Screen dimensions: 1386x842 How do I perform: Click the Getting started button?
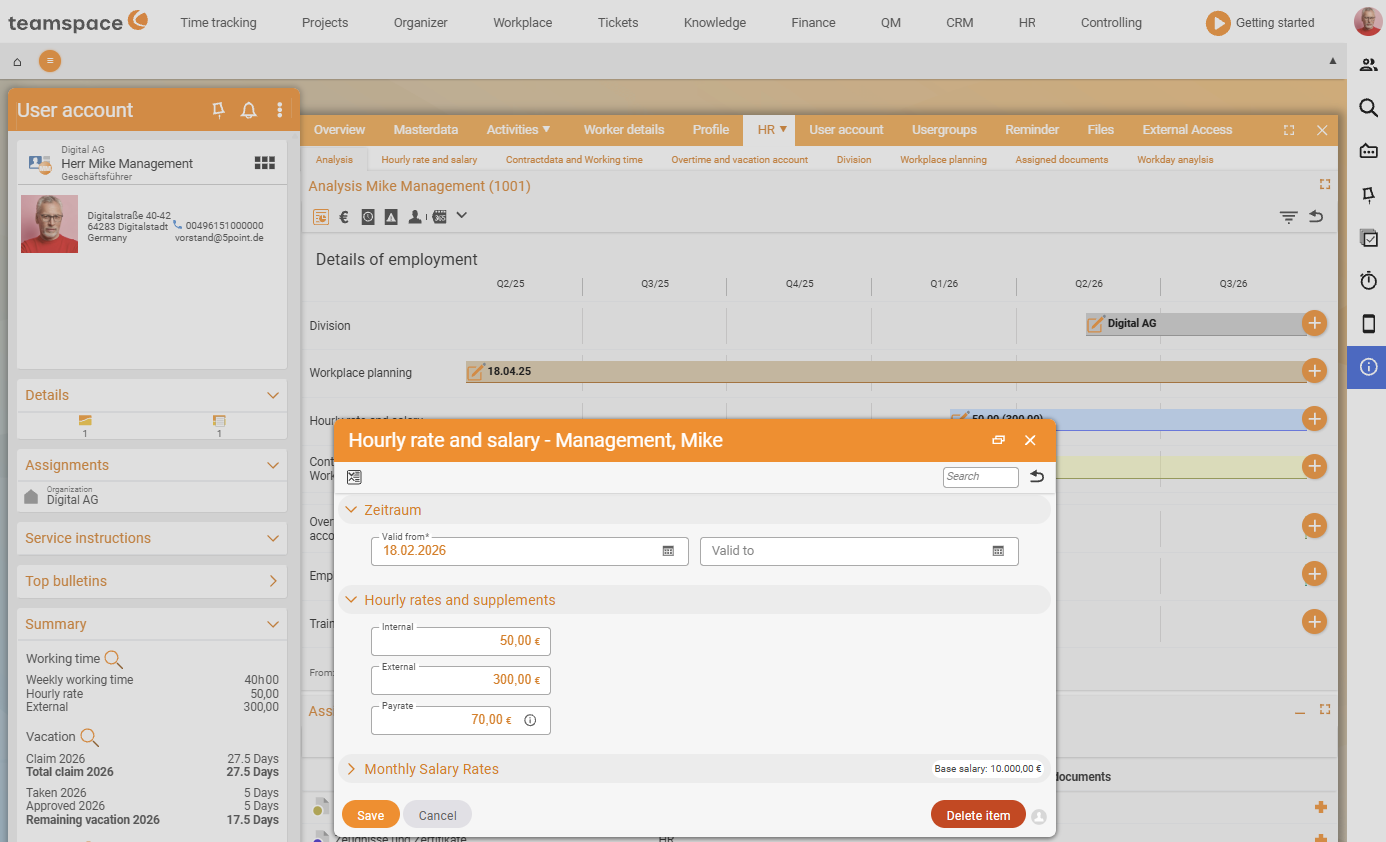pyautogui.click(x=1260, y=22)
